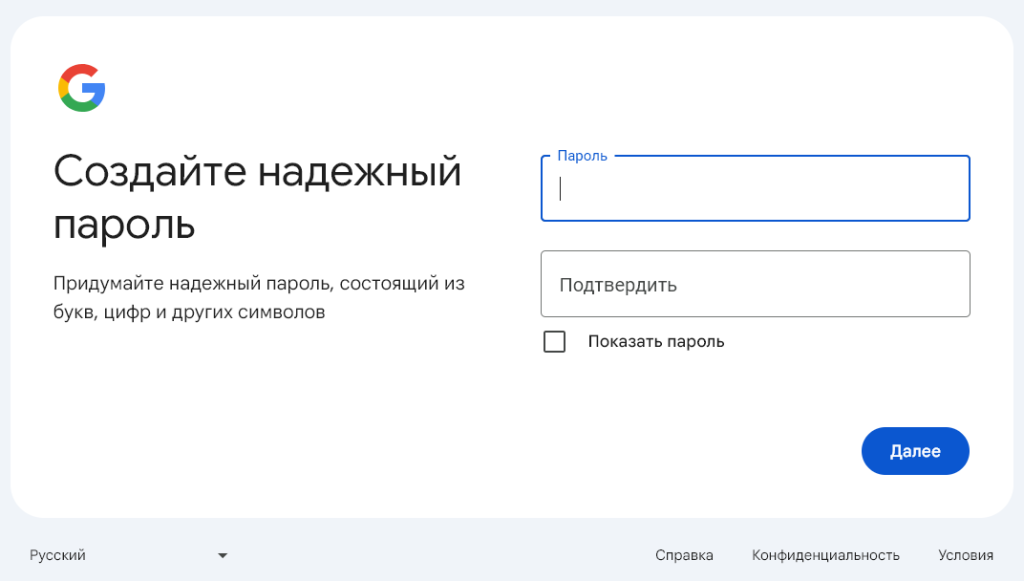This screenshot has height=581, width=1024.
Task: Open the Конфиденциальность privacy link
Action: point(825,555)
